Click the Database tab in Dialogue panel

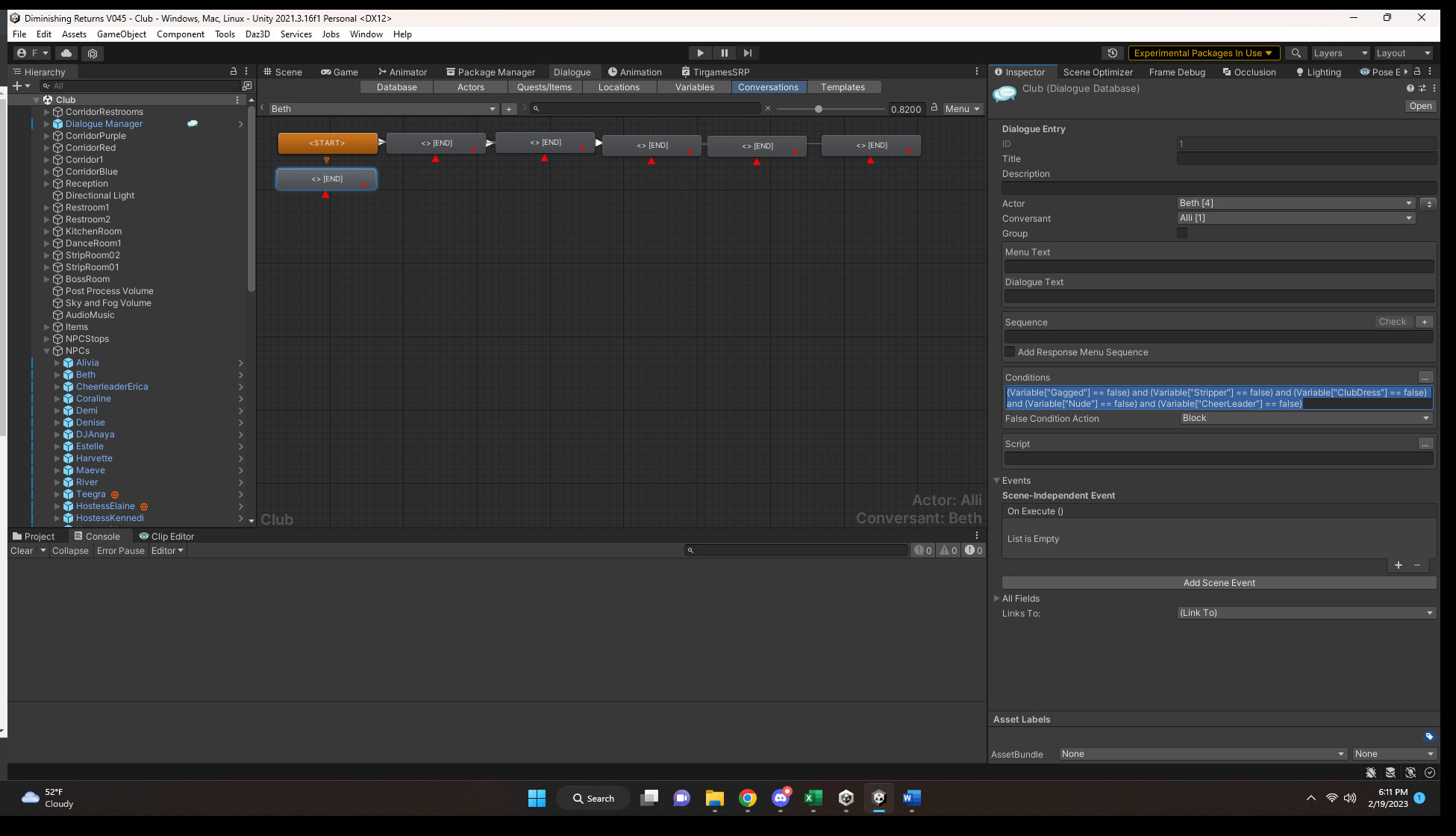point(396,86)
